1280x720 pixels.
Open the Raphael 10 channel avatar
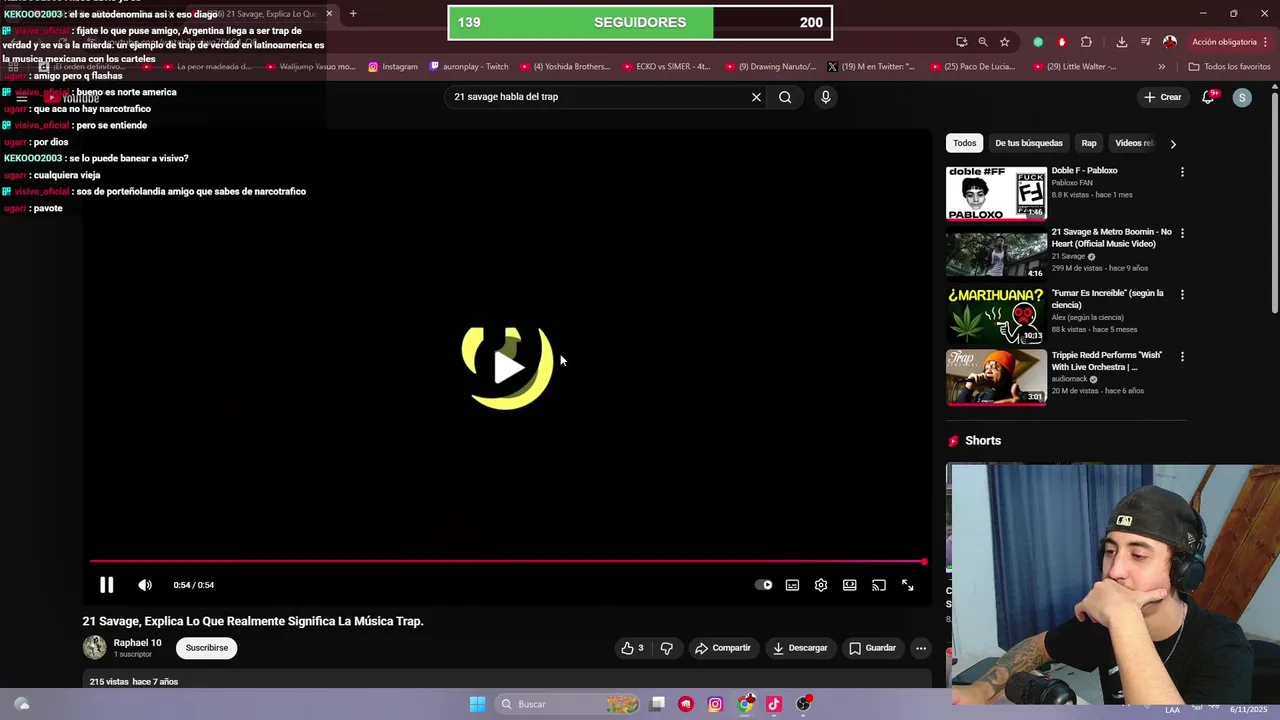[x=94, y=647]
